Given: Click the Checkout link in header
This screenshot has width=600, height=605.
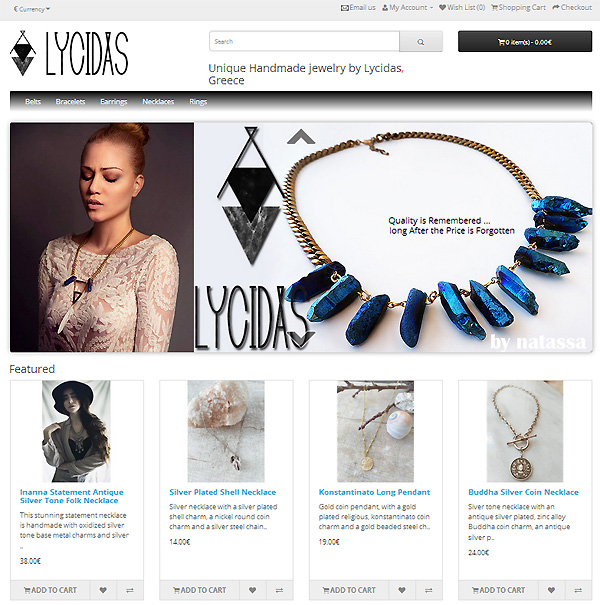Looking at the screenshot, I should coord(572,7).
